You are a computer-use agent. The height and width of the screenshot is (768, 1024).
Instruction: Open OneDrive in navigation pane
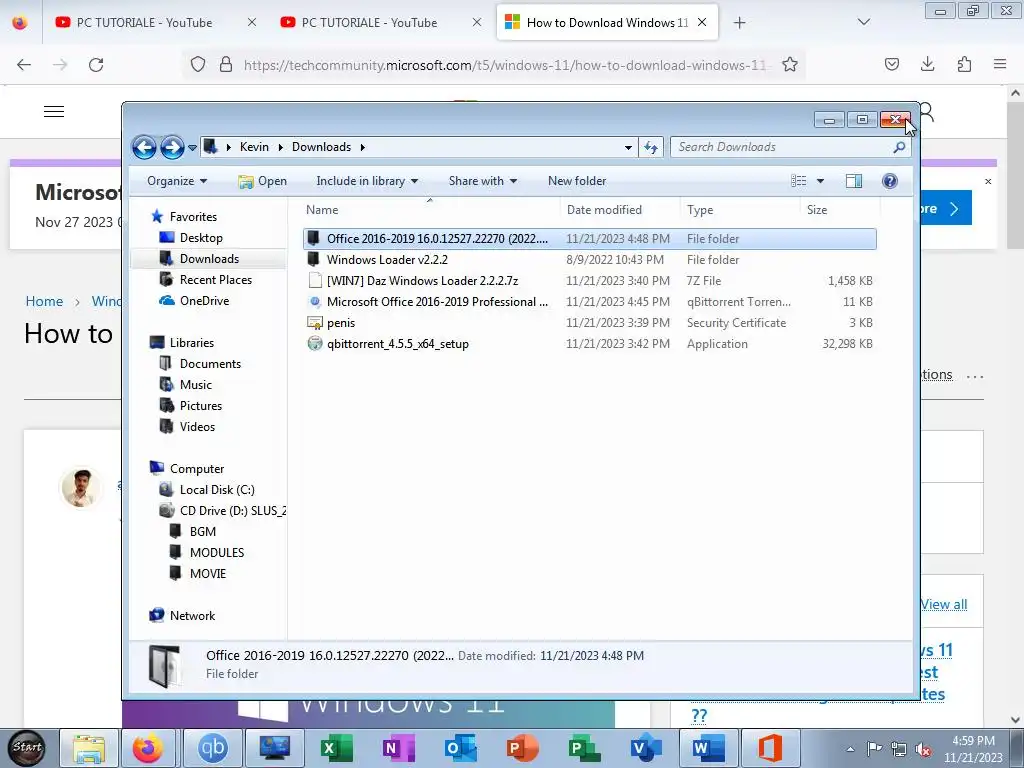[x=204, y=300]
